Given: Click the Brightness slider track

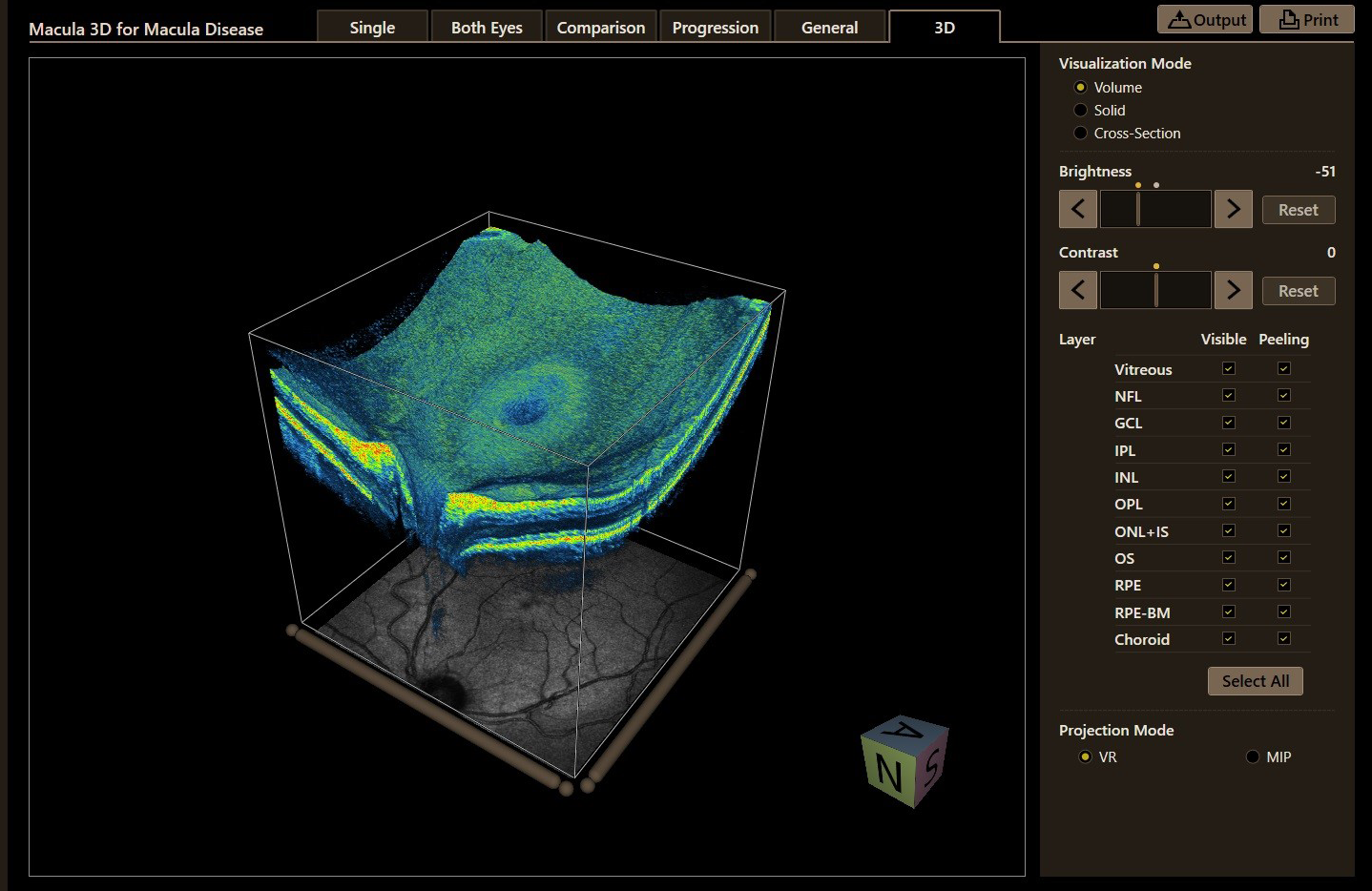Looking at the screenshot, I should click(x=1155, y=209).
